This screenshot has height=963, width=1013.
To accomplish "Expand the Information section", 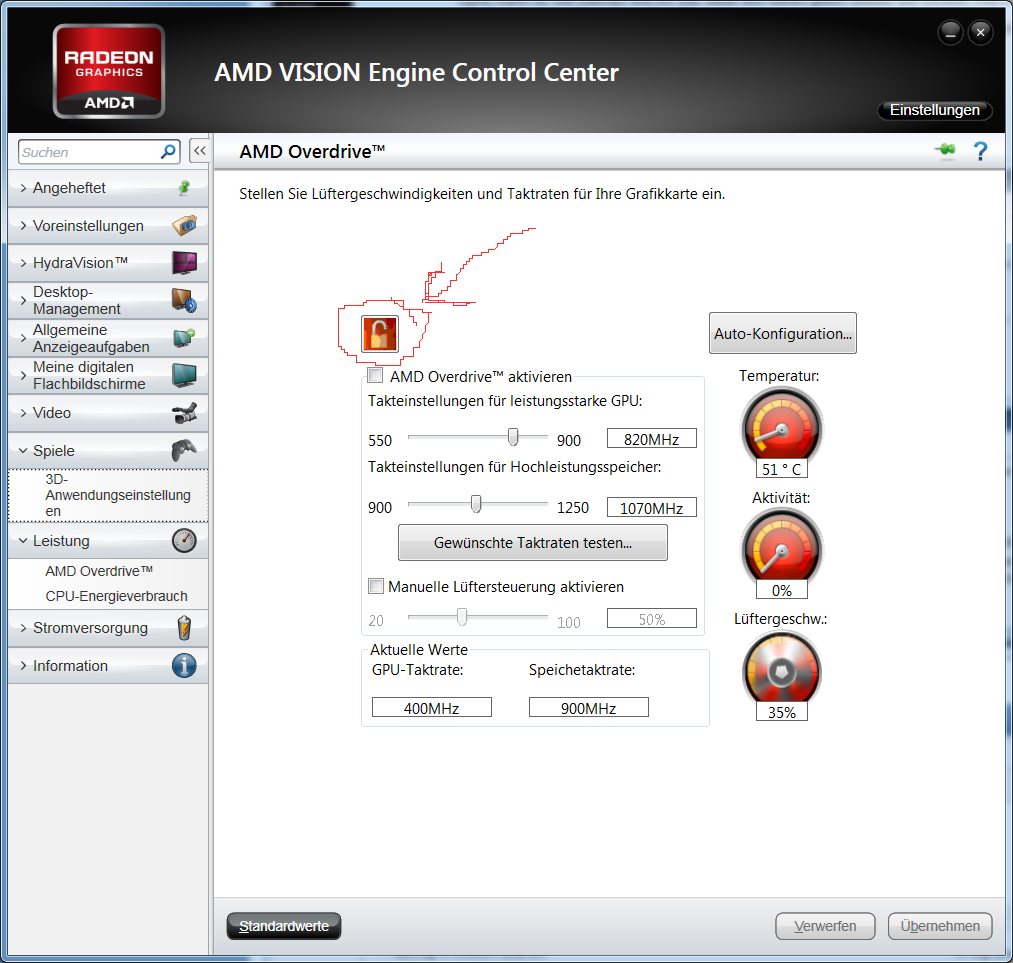I will [23, 665].
